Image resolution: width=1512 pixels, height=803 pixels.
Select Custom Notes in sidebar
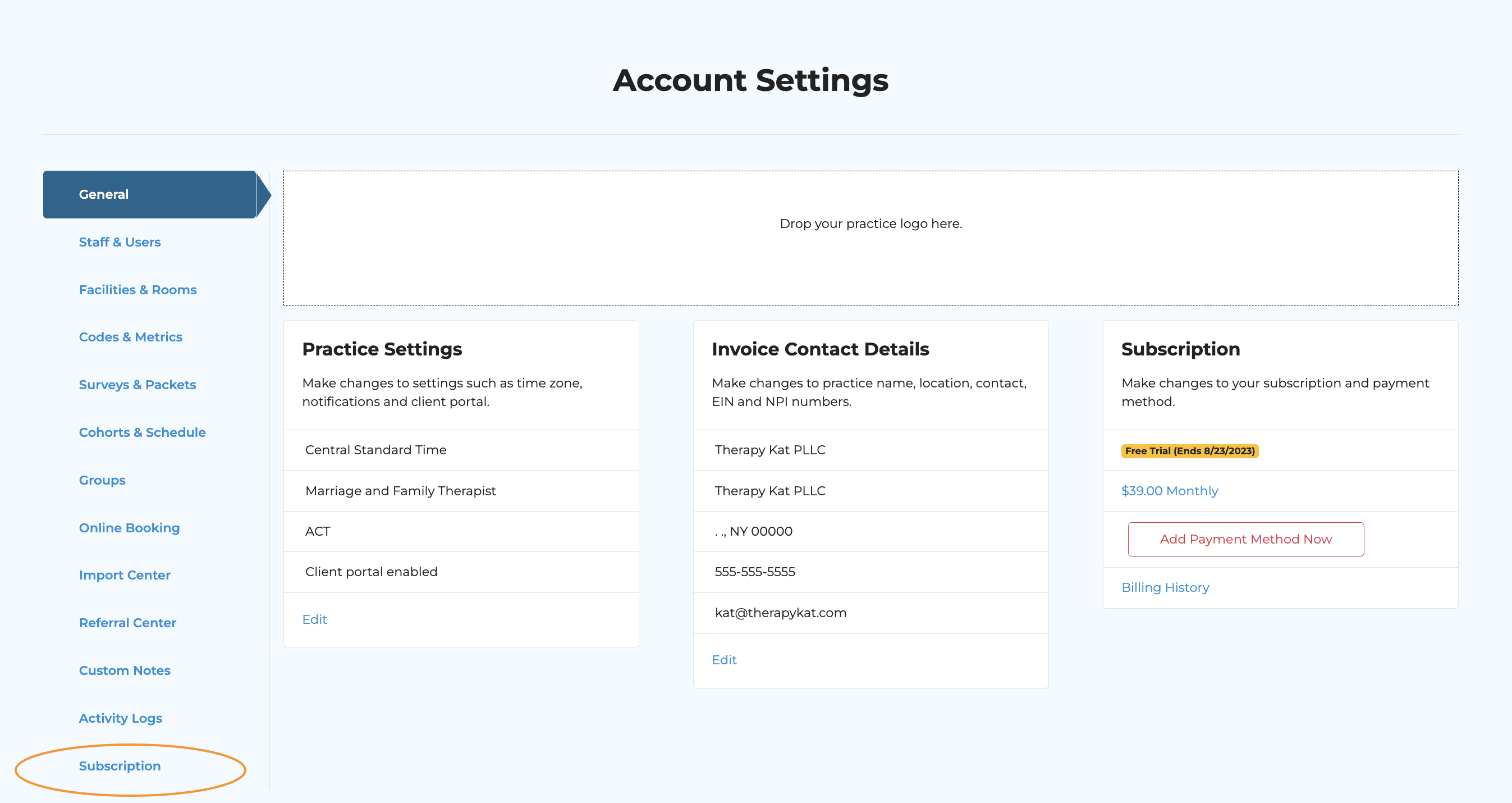(125, 670)
